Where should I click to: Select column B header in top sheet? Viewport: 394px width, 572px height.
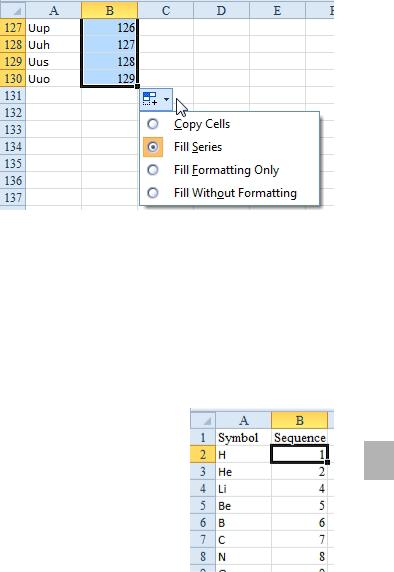click(x=109, y=10)
